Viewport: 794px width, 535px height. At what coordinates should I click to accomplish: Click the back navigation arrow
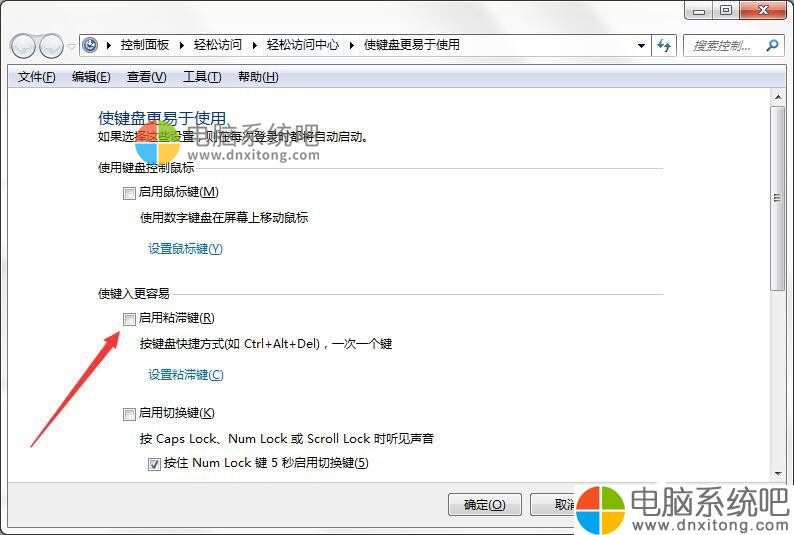[23, 46]
